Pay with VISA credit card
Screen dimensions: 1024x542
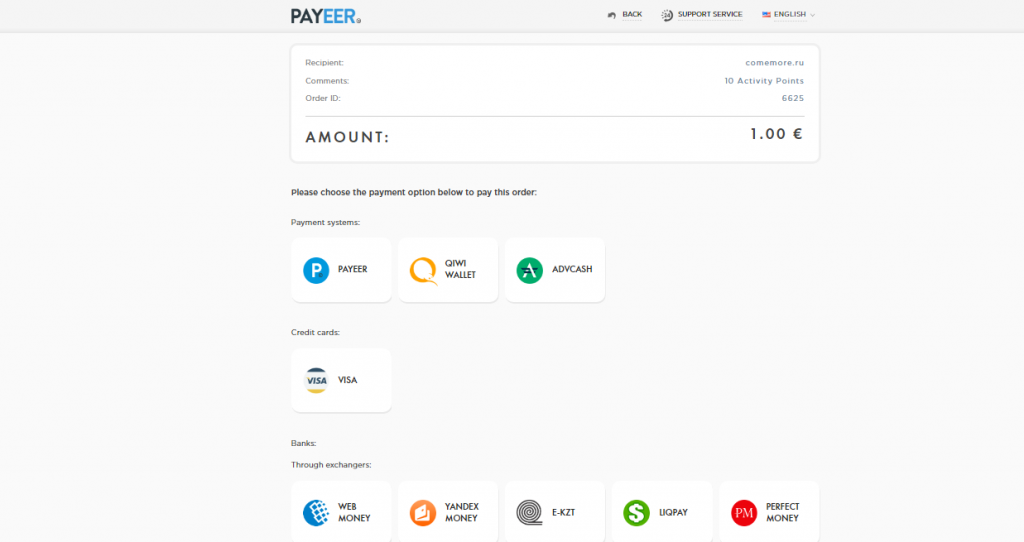(x=341, y=380)
